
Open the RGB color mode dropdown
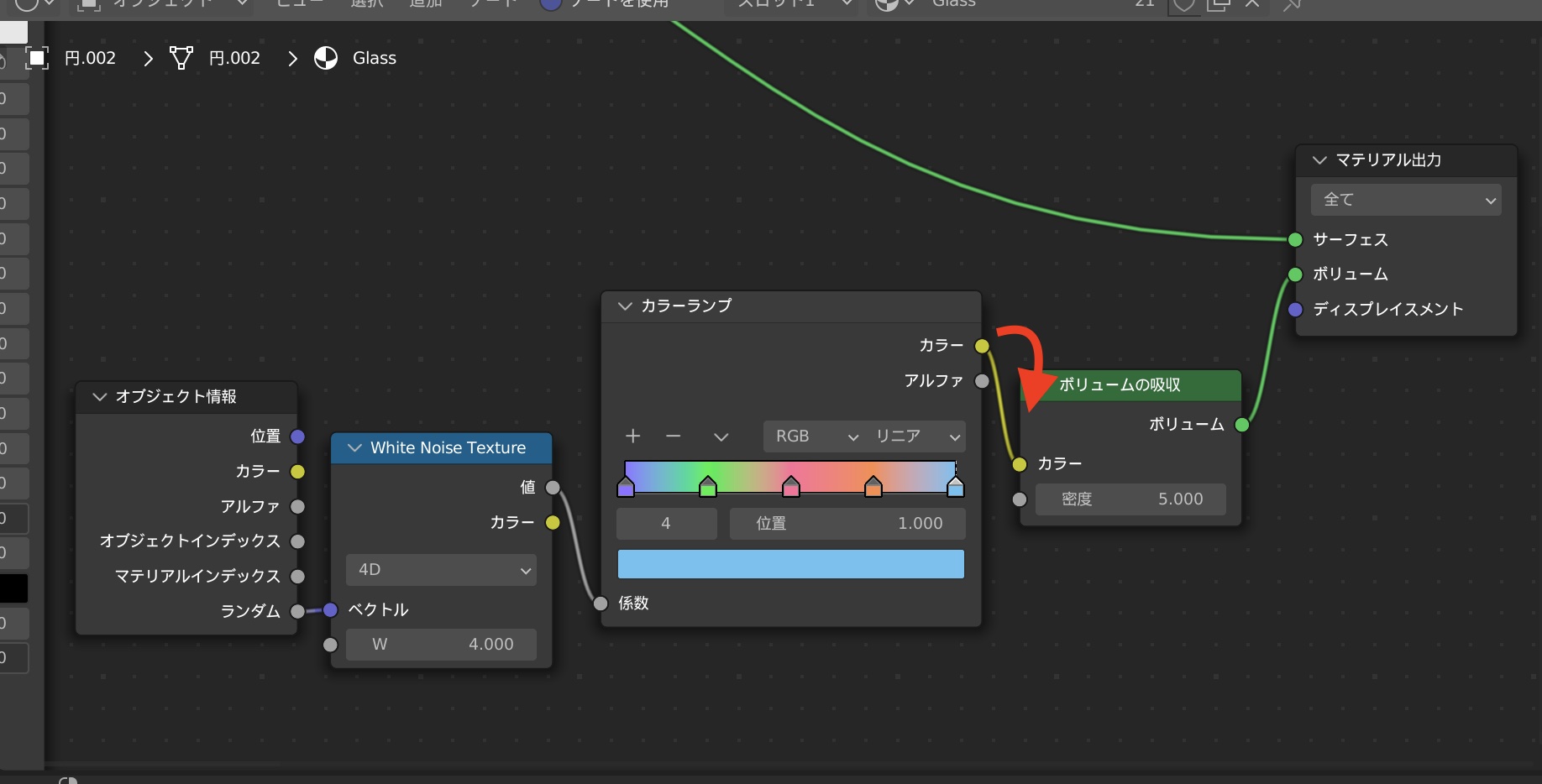pos(816,436)
